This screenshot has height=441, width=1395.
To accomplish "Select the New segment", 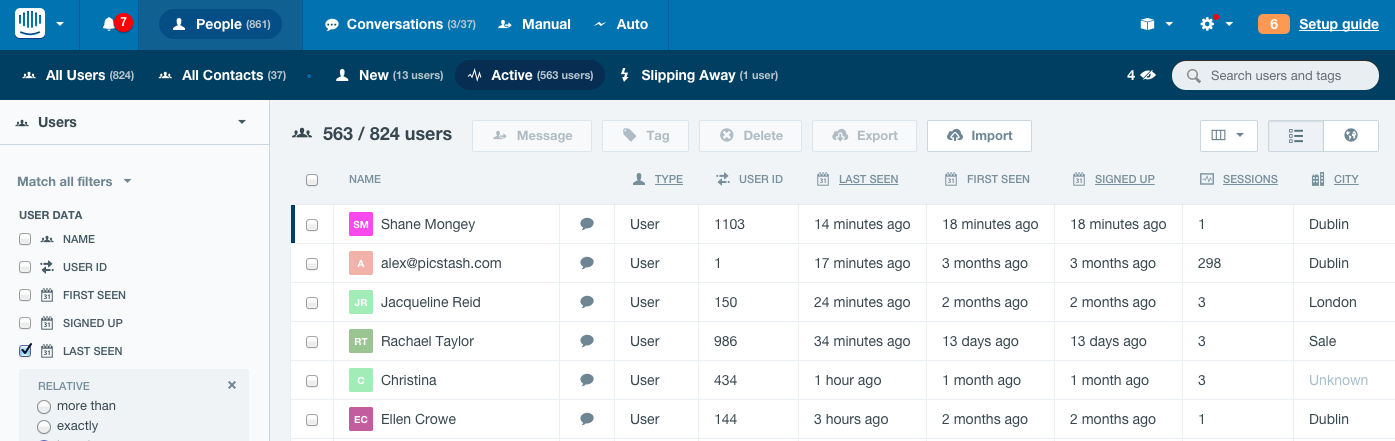I will (389, 75).
